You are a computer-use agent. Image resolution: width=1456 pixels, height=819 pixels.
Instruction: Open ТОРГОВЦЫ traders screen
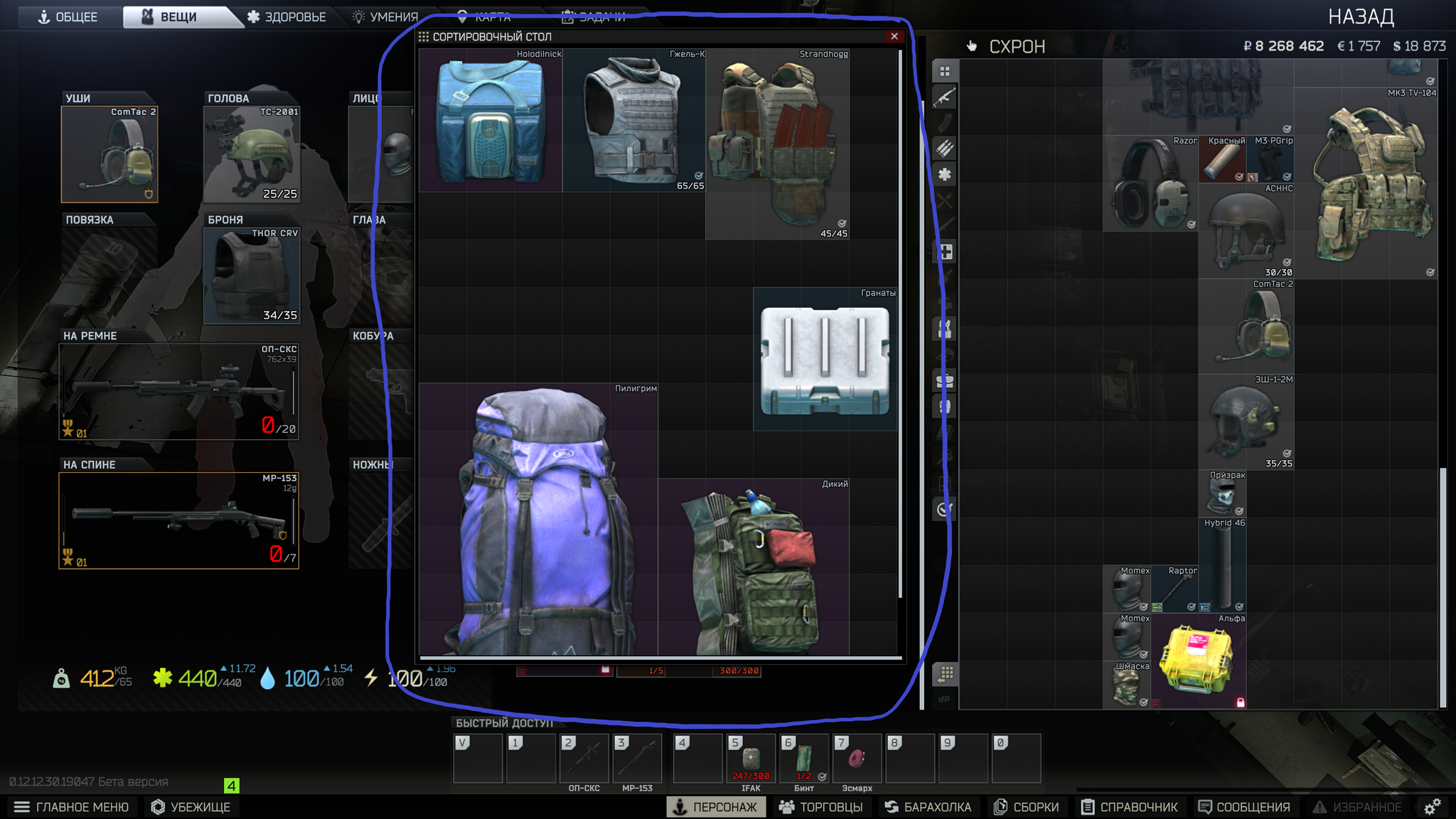821,807
